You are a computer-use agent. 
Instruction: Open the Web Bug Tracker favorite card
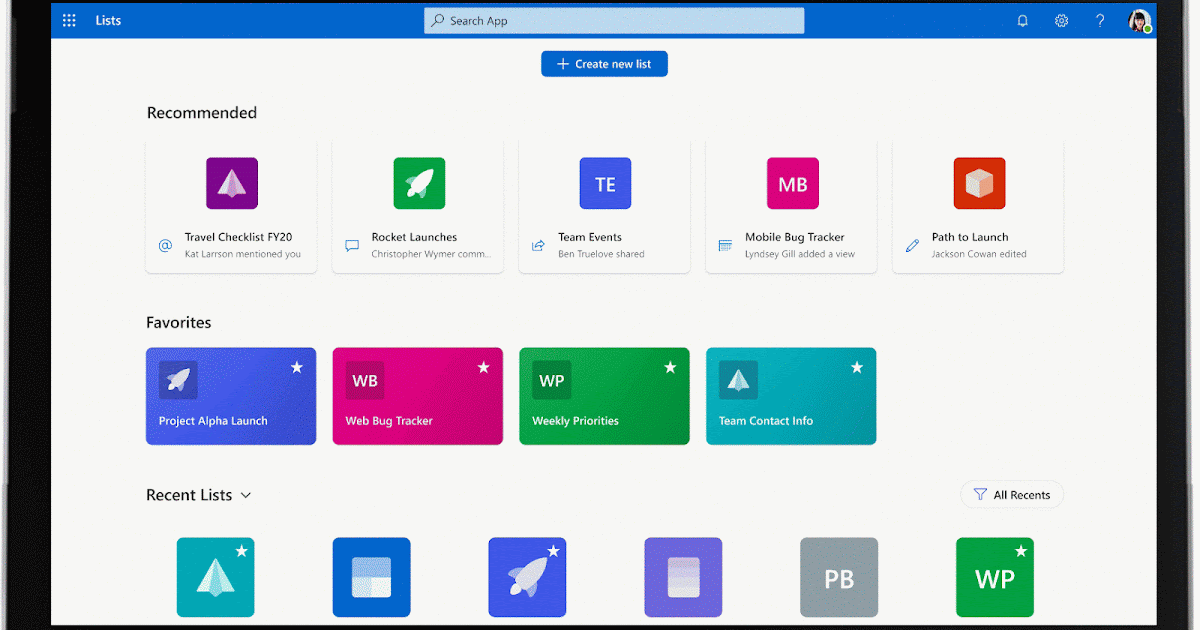click(x=418, y=396)
